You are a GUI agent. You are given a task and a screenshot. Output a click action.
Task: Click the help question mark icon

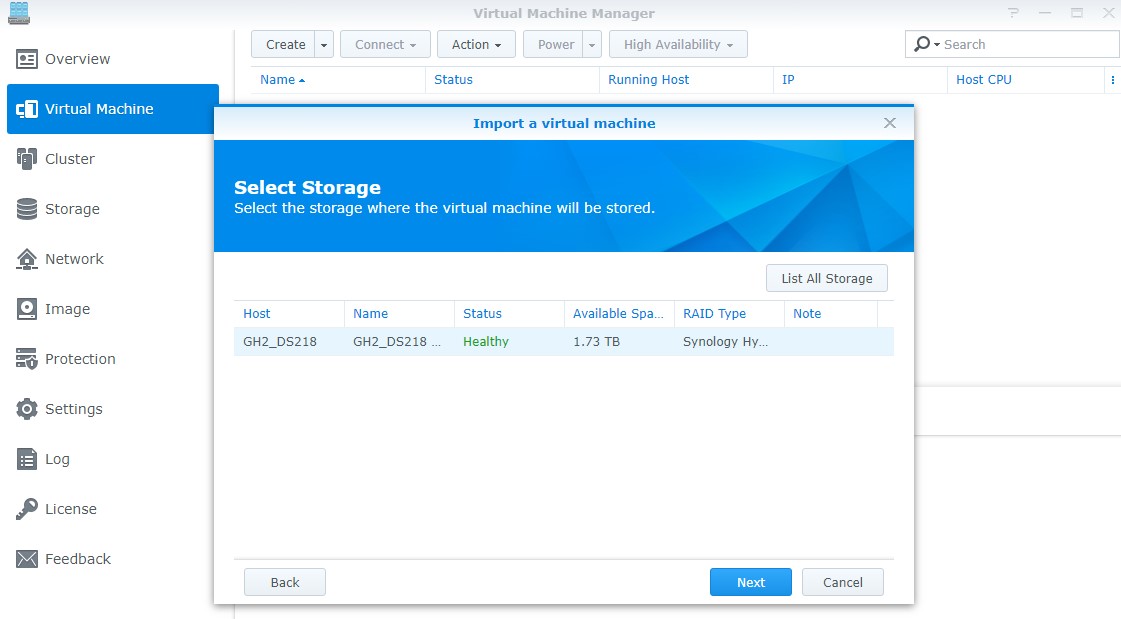point(1013,12)
